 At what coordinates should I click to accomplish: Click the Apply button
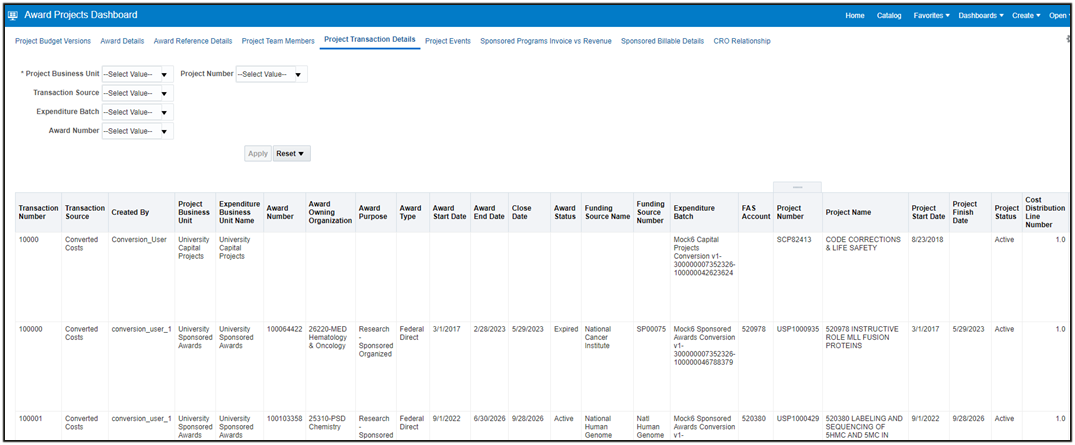pos(258,154)
